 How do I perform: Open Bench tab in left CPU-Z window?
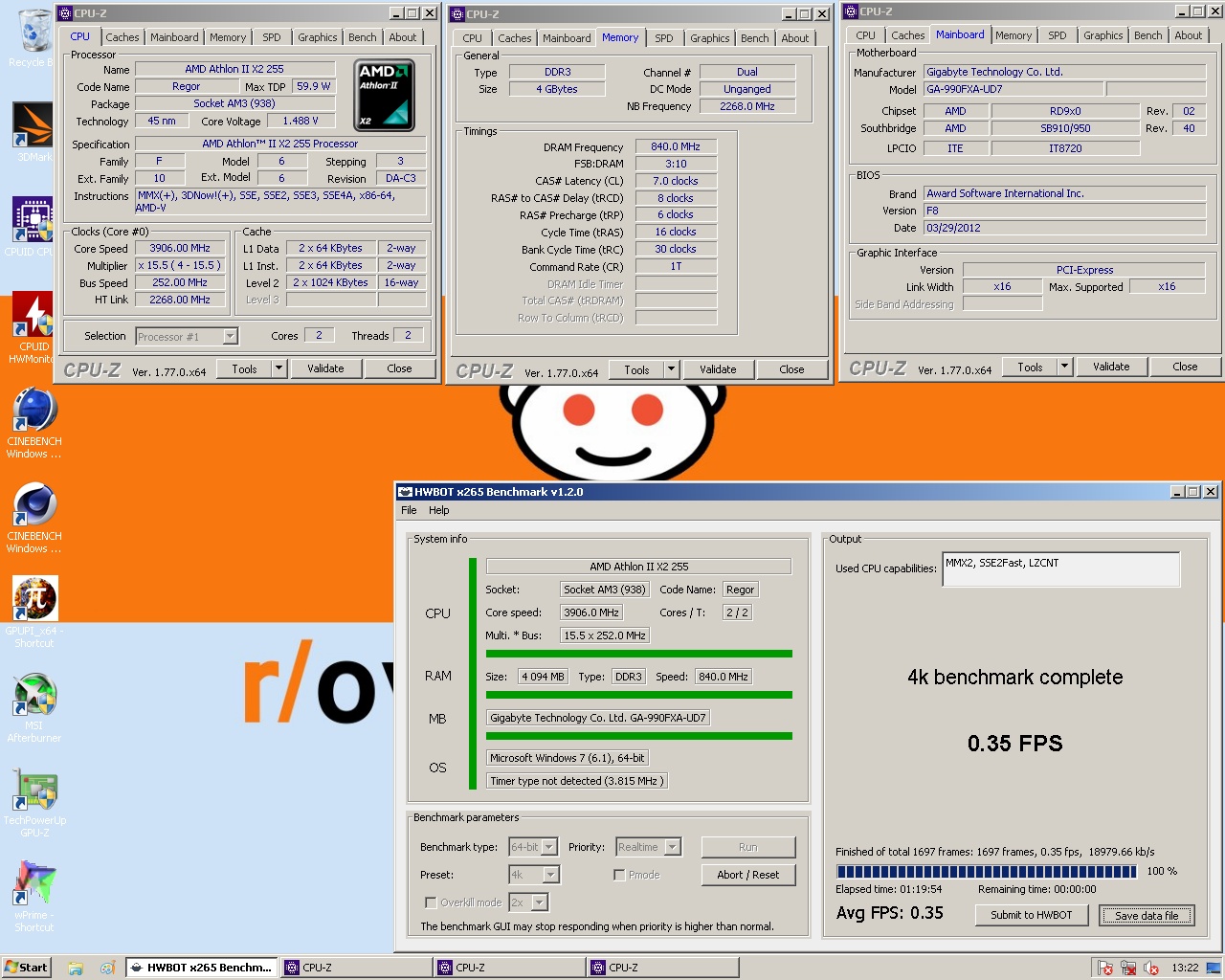363,37
